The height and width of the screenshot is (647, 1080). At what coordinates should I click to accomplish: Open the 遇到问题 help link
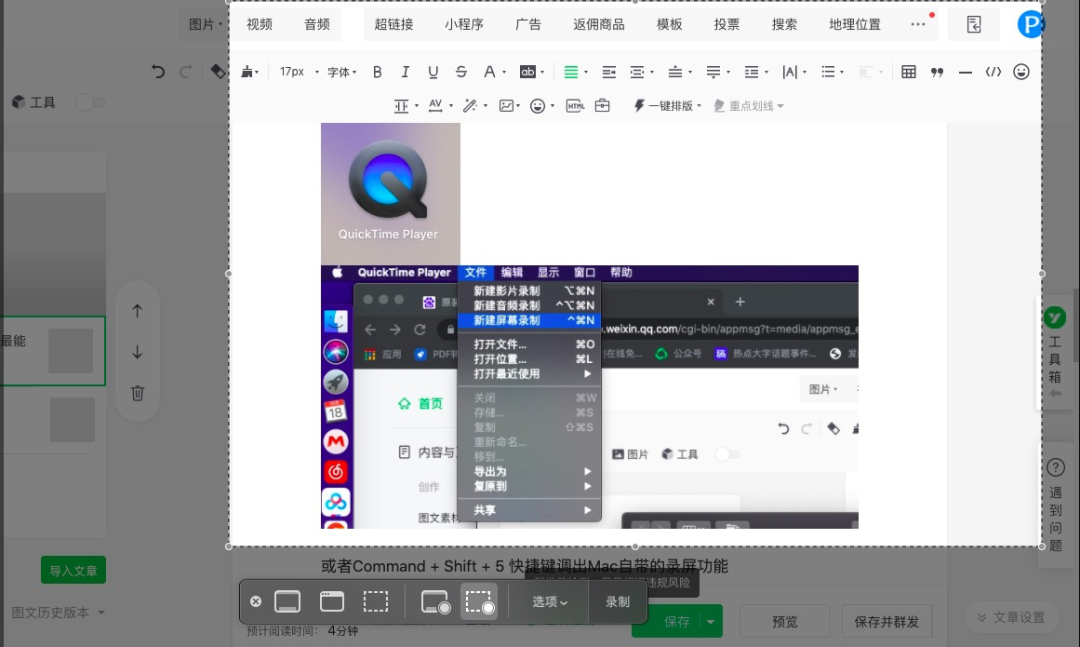(x=1055, y=505)
